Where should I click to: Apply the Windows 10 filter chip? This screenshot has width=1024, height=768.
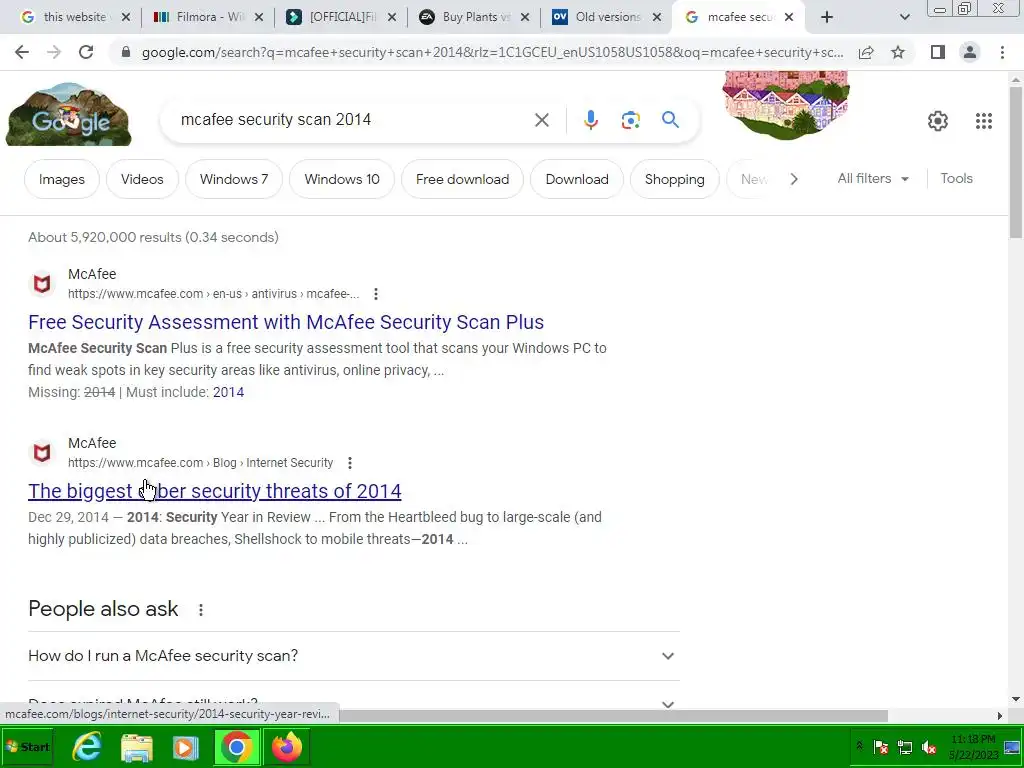click(342, 179)
